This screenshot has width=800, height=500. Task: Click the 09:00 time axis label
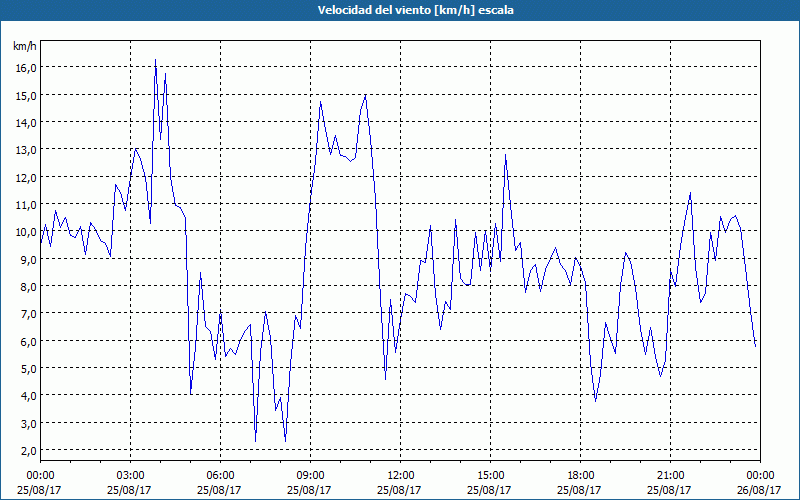310,476
